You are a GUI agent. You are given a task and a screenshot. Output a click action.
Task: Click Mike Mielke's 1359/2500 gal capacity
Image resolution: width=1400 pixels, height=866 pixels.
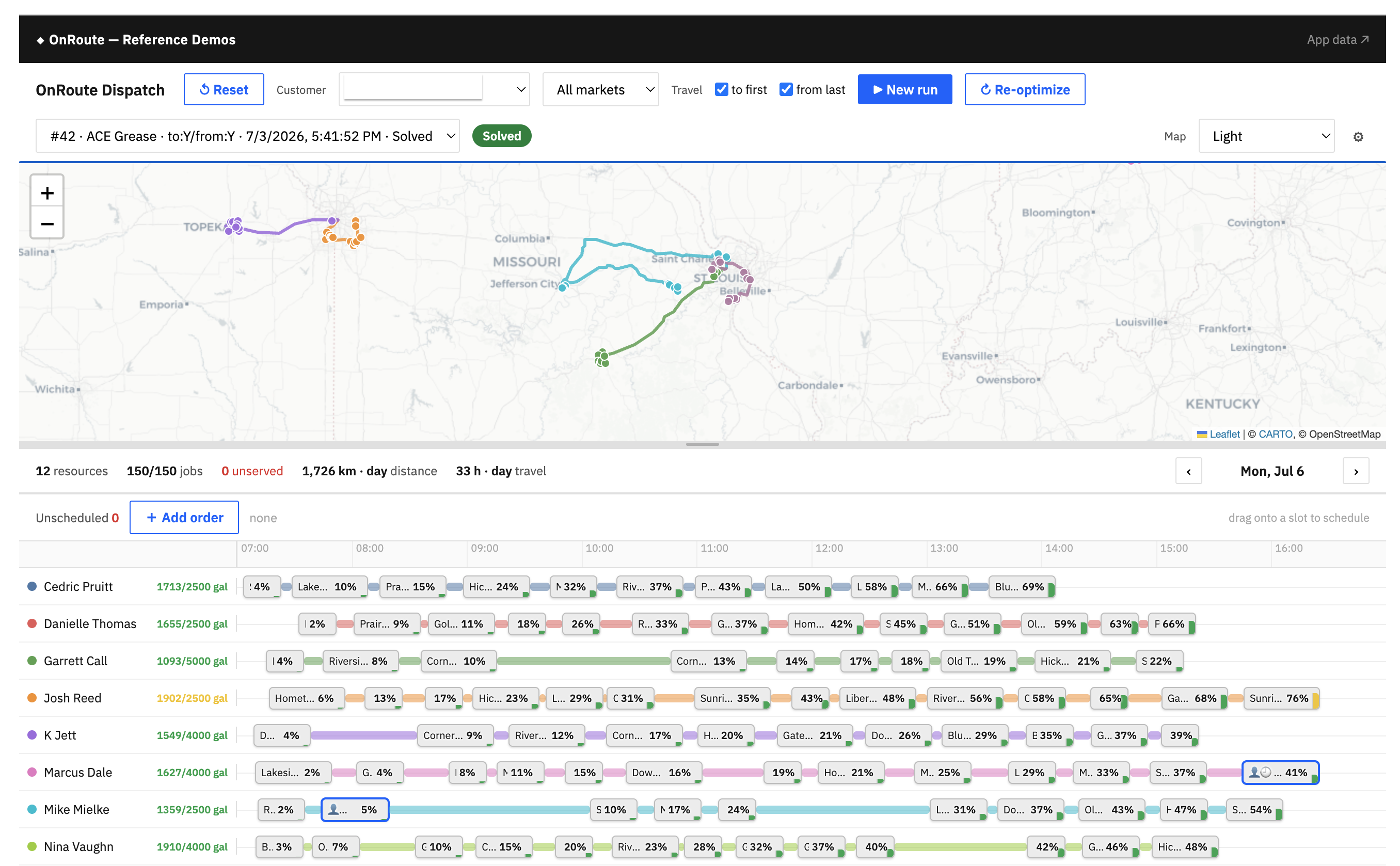coord(192,809)
